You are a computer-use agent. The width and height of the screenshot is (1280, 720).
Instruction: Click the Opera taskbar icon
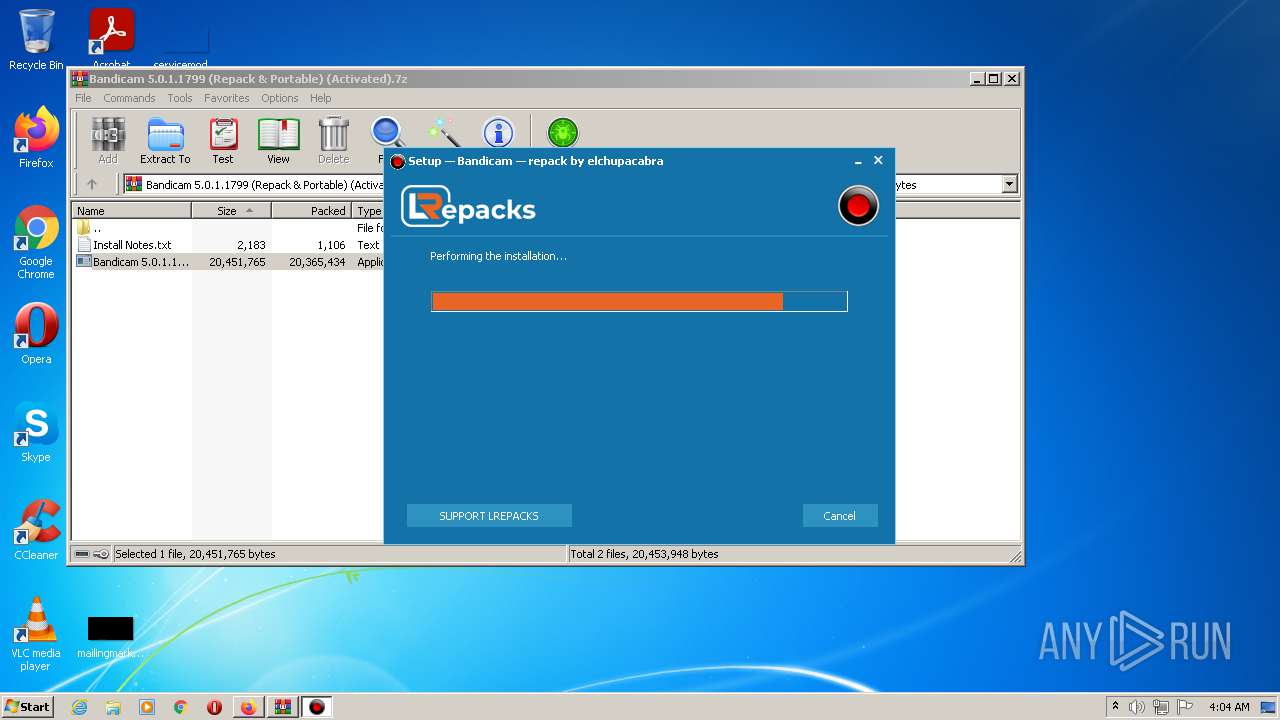click(x=214, y=707)
